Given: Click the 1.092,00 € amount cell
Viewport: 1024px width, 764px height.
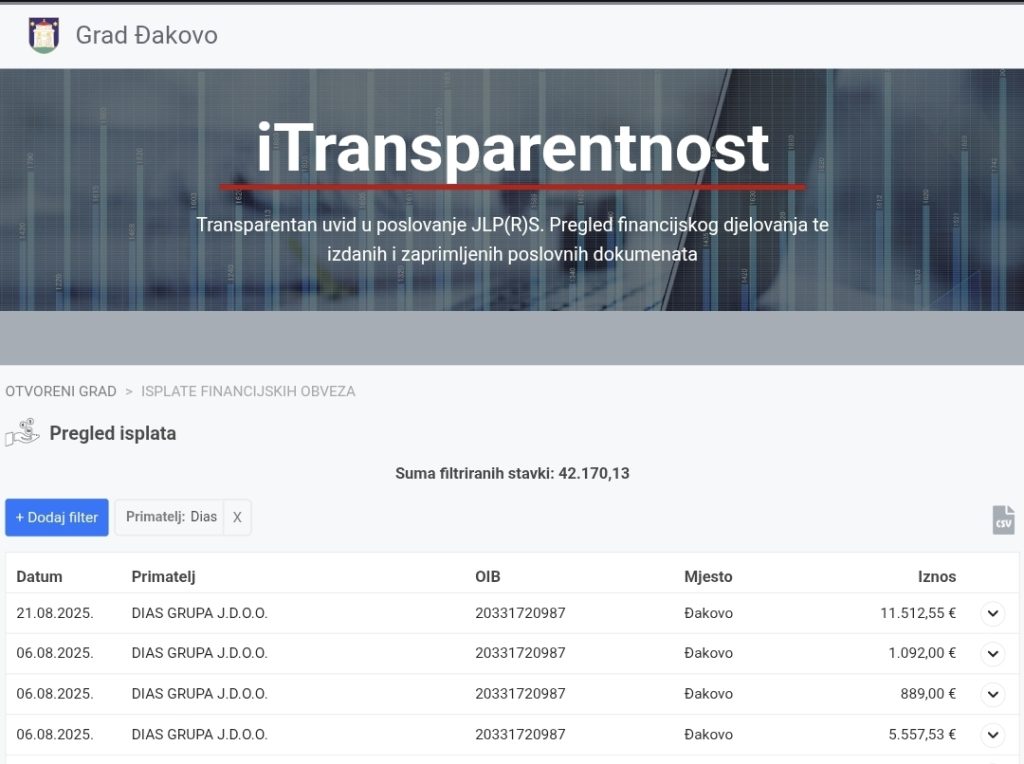Looking at the screenshot, I should pos(921,653).
